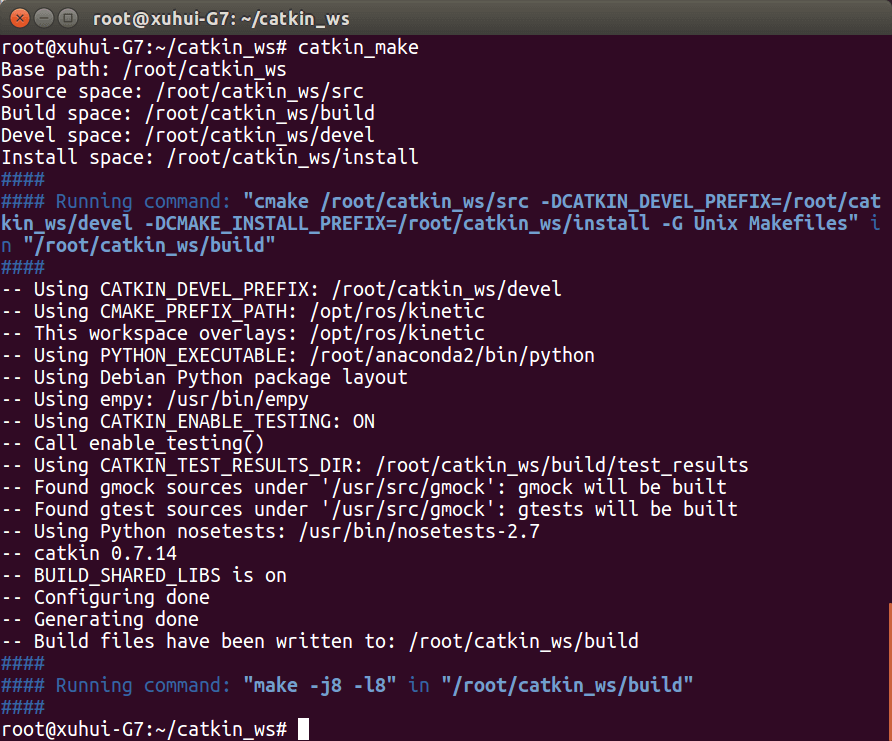Close the terminal window
Viewport: 892px width, 741px height.
19,17
